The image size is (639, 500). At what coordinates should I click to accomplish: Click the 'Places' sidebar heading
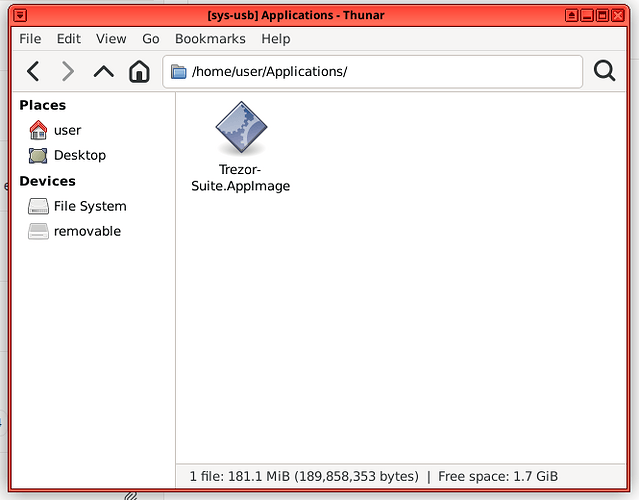tap(42, 105)
